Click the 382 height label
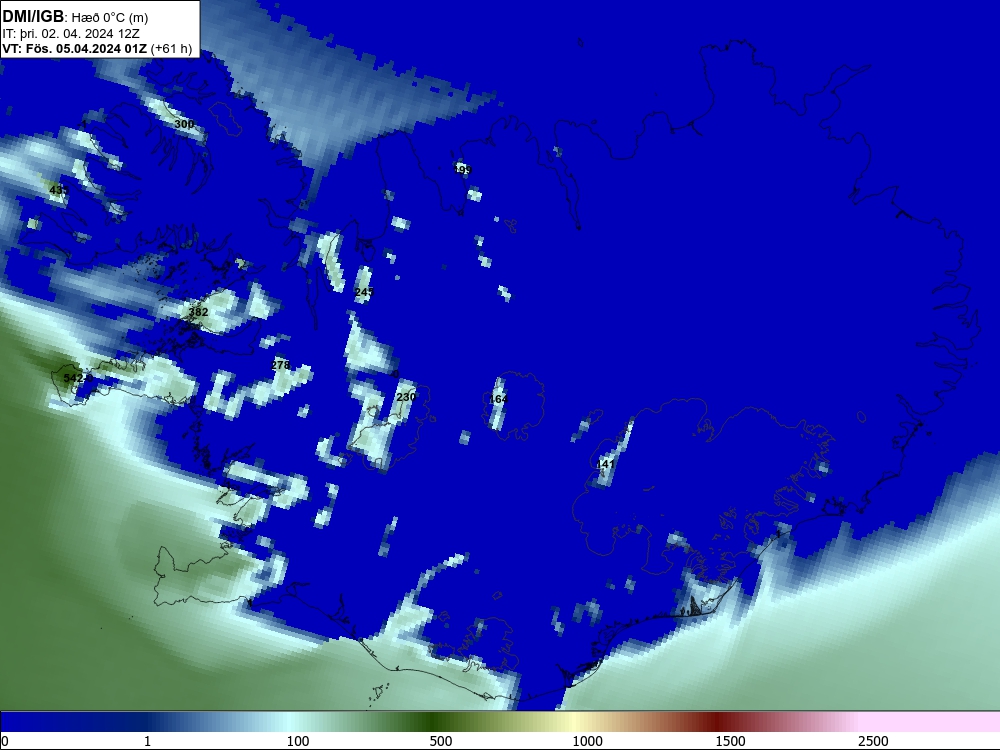The image size is (1000, 750). [198, 312]
